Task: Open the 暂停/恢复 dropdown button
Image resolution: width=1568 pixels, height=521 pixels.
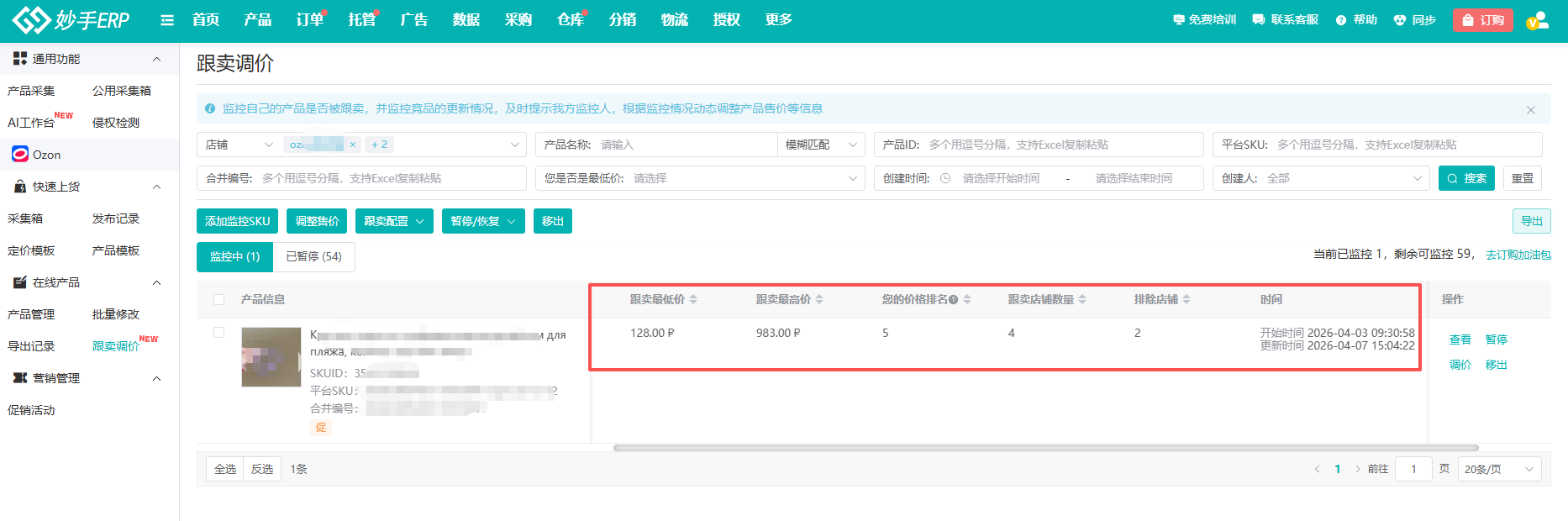Action: click(x=483, y=221)
